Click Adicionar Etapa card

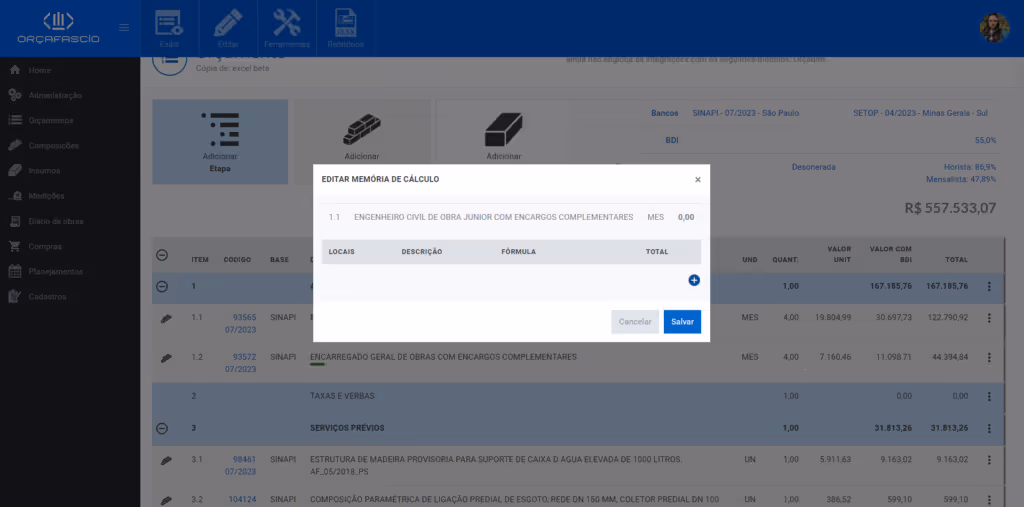tap(220, 142)
